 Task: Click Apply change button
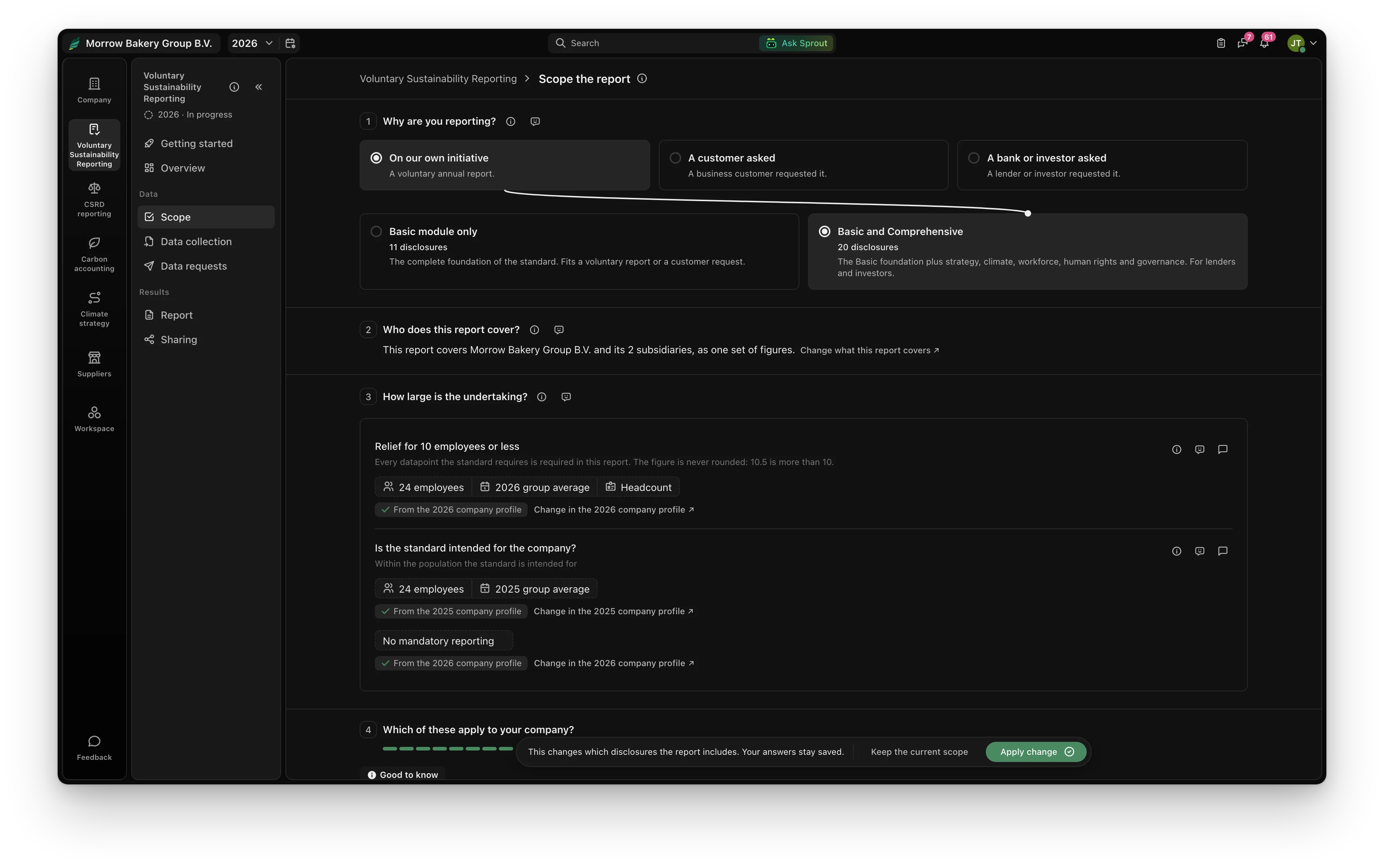[1035, 752]
